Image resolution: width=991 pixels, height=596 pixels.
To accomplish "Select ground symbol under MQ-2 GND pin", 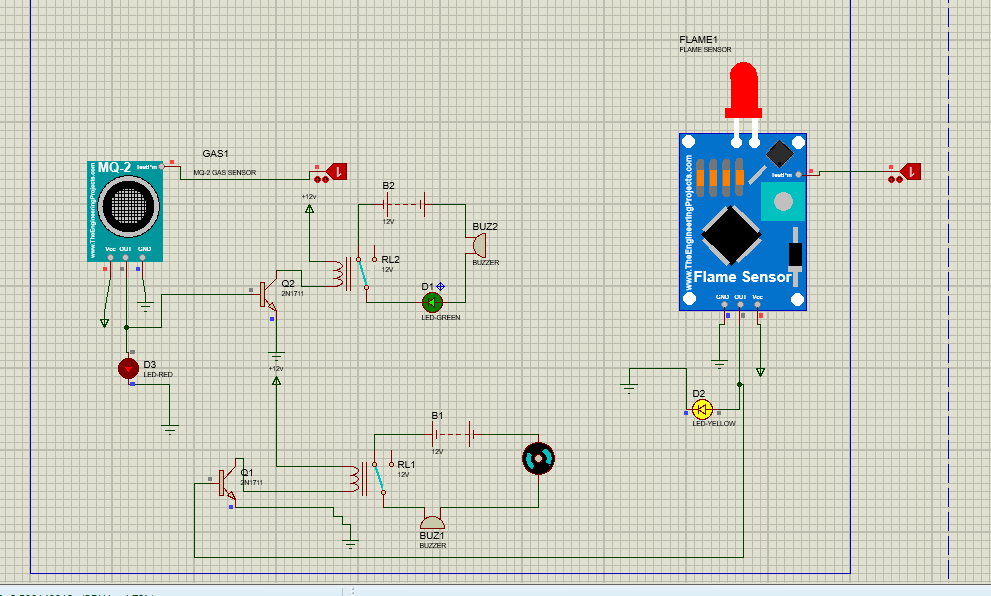I will (x=145, y=307).
